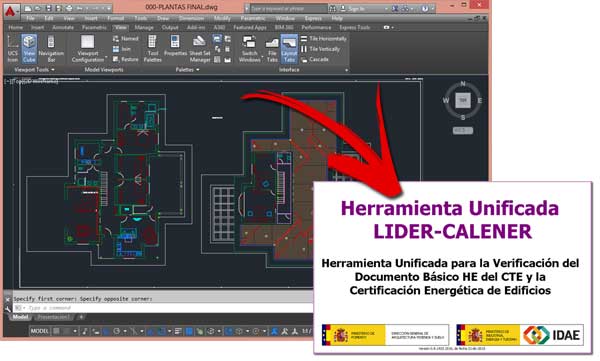This screenshot has height=361, width=600.
Task: Switch to the Add-ins ribbon tab
Action: pos(196,28)
